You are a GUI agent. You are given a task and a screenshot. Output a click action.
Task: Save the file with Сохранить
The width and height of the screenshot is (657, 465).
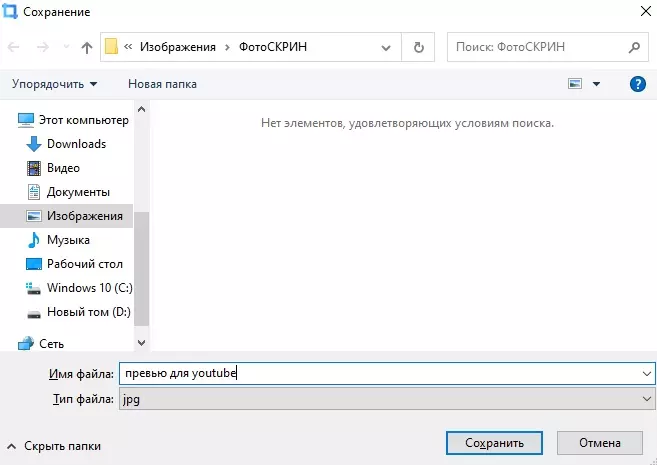pos(494,443)
